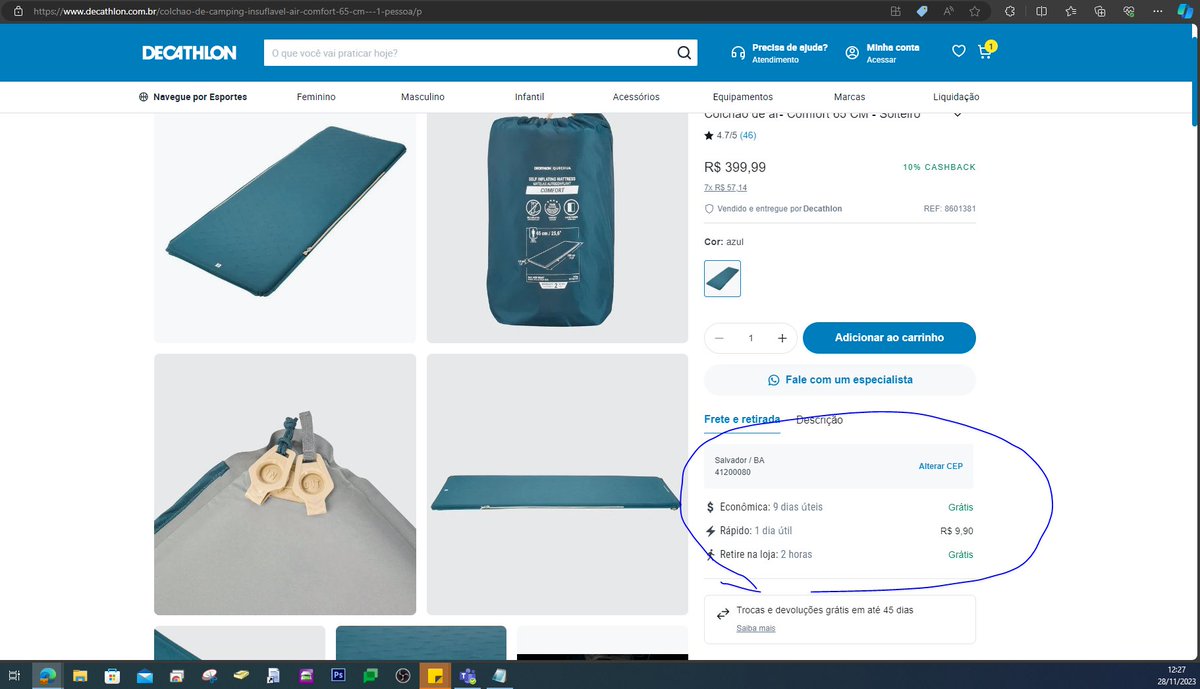1200x689 pixels.
Task: Click Alterar CEP link
Action: tap(940, 466)
